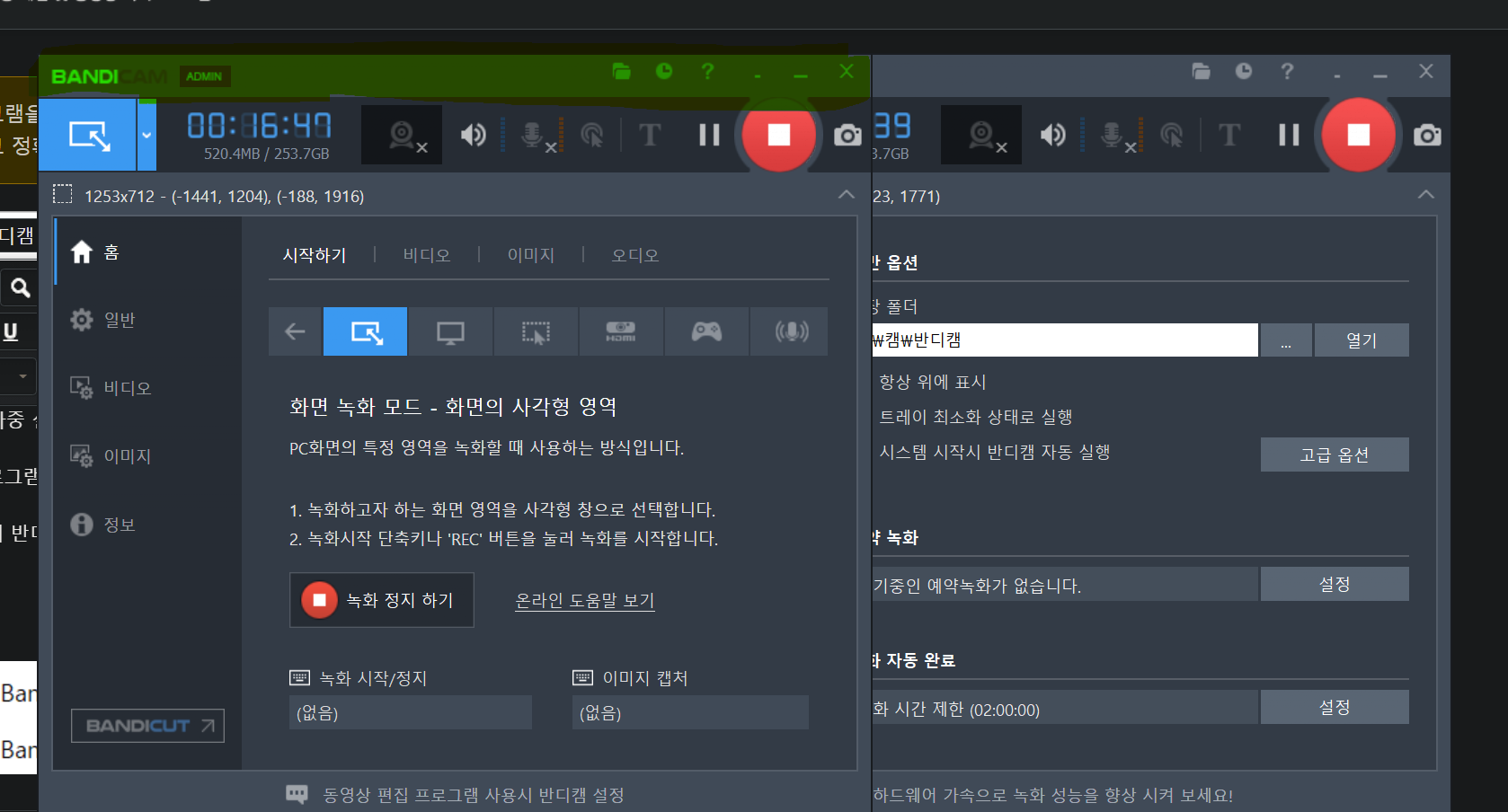The image size is (1508, 812).
Task: Toggle 항상 위에 표시 option
Action: pos(932,382)
